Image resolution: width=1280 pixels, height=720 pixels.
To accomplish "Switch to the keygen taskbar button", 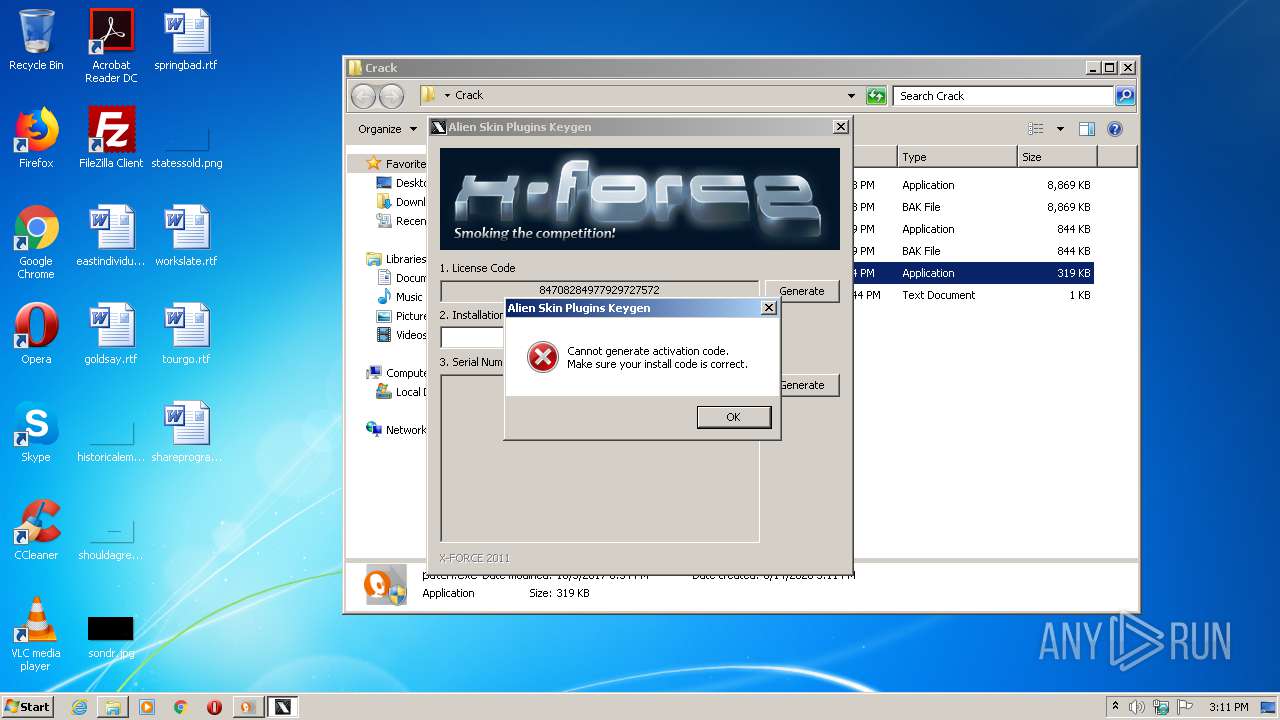I will pyautogui.click(x=282, y=707).
